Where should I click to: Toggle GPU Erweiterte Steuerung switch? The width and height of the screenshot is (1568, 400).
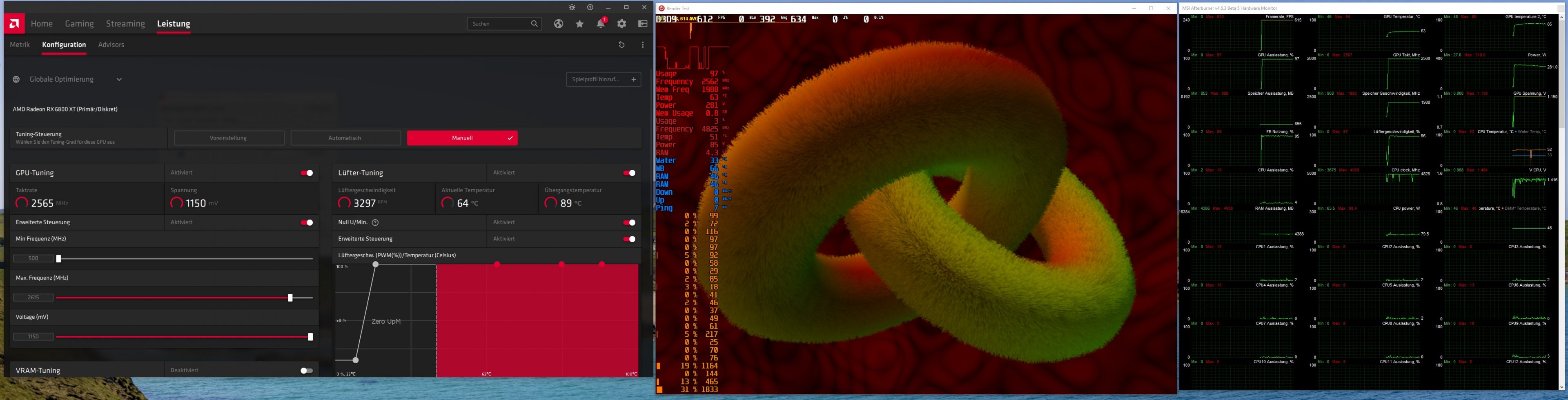pyautogui.click(x=307, y=222)
